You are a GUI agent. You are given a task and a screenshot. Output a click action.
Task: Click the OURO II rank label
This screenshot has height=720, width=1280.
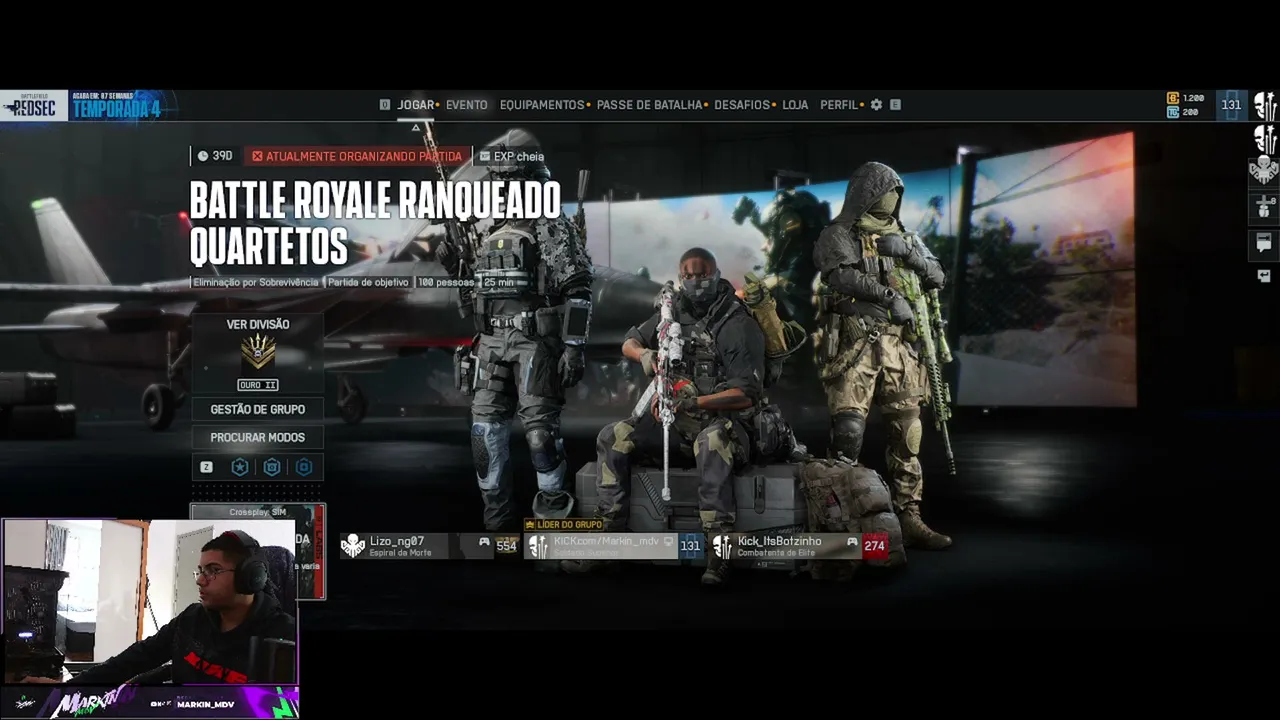point(258,385)
